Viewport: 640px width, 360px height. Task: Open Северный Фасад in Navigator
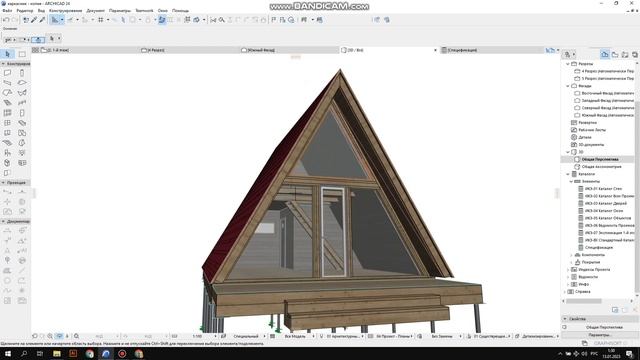tap(608, 108)
